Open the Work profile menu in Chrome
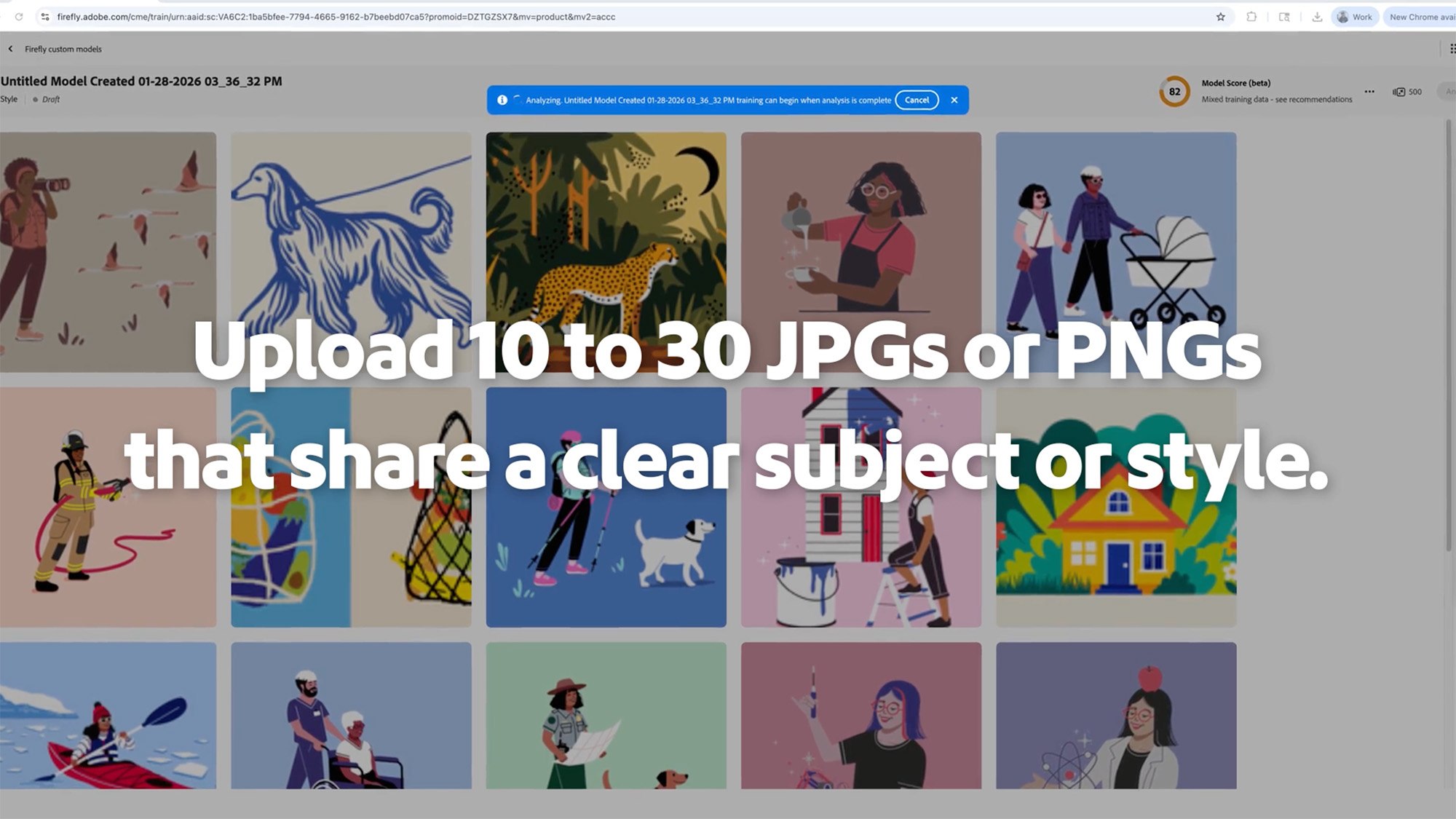The image size is (1456, 819). point(1355,17)
